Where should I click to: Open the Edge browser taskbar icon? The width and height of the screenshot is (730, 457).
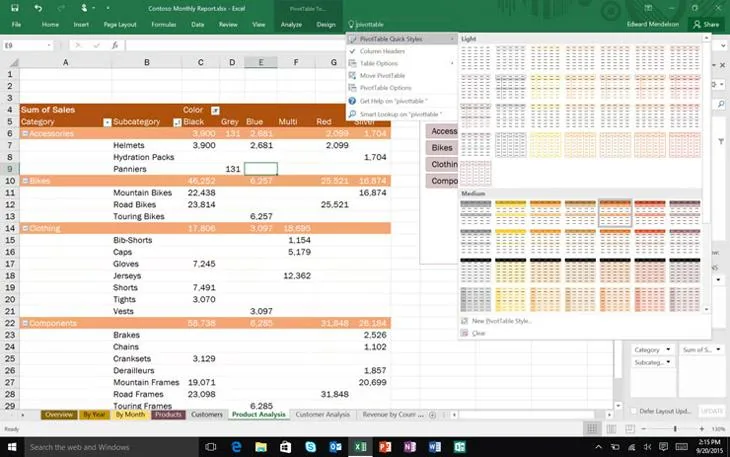pyautogui.click(x=236, y=447)
